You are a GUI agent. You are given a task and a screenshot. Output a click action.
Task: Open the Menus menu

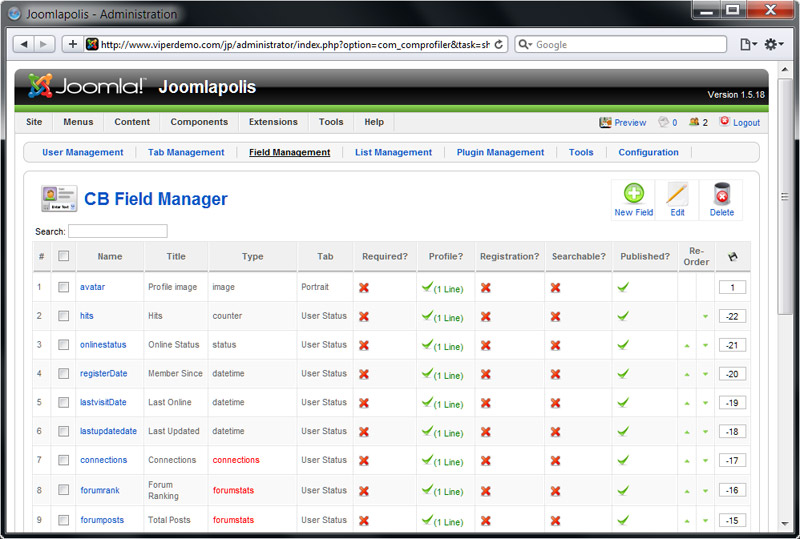click(x=78, y=122)
